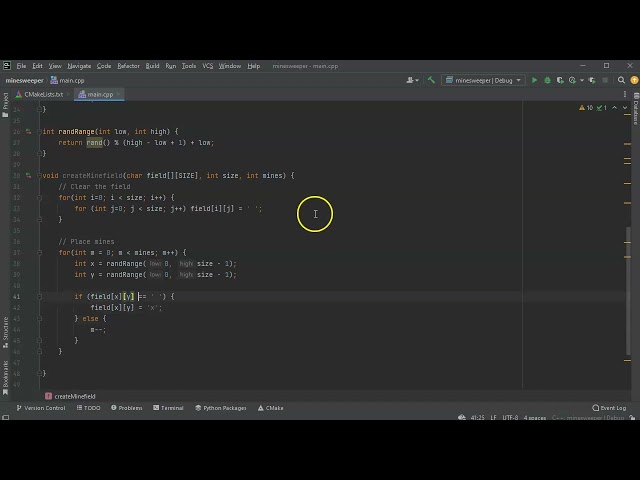
Task: Collapse the if block fold marker at line 41
Action: click(40, 297)
